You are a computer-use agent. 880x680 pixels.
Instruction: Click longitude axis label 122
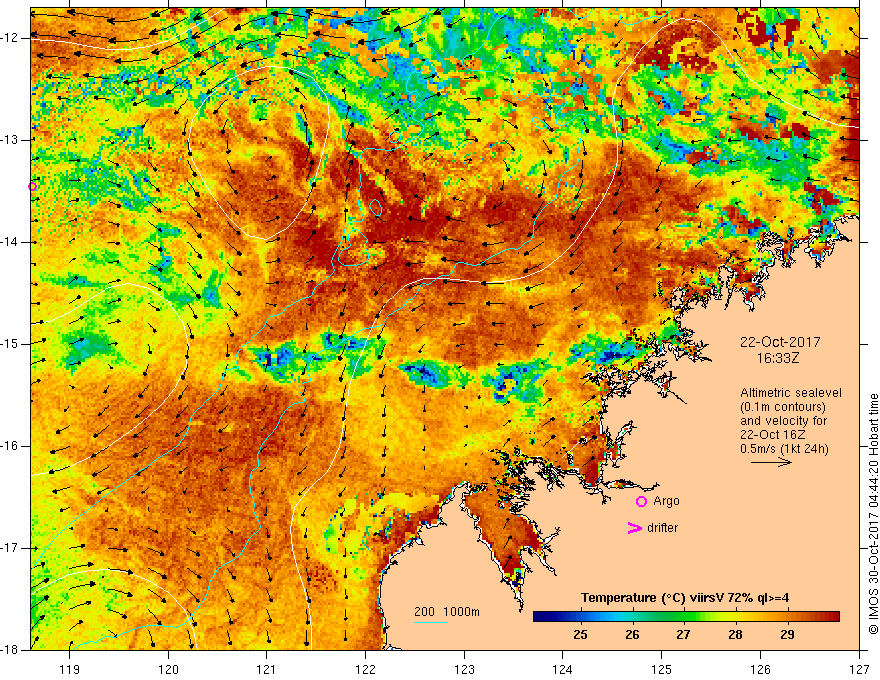point(365,669)
